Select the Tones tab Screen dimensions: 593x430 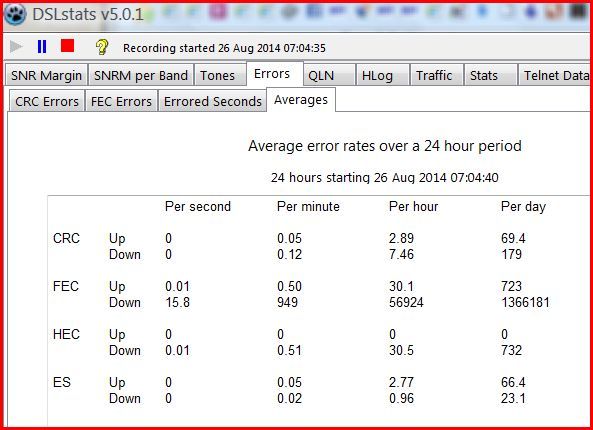[x=217, y=75]
